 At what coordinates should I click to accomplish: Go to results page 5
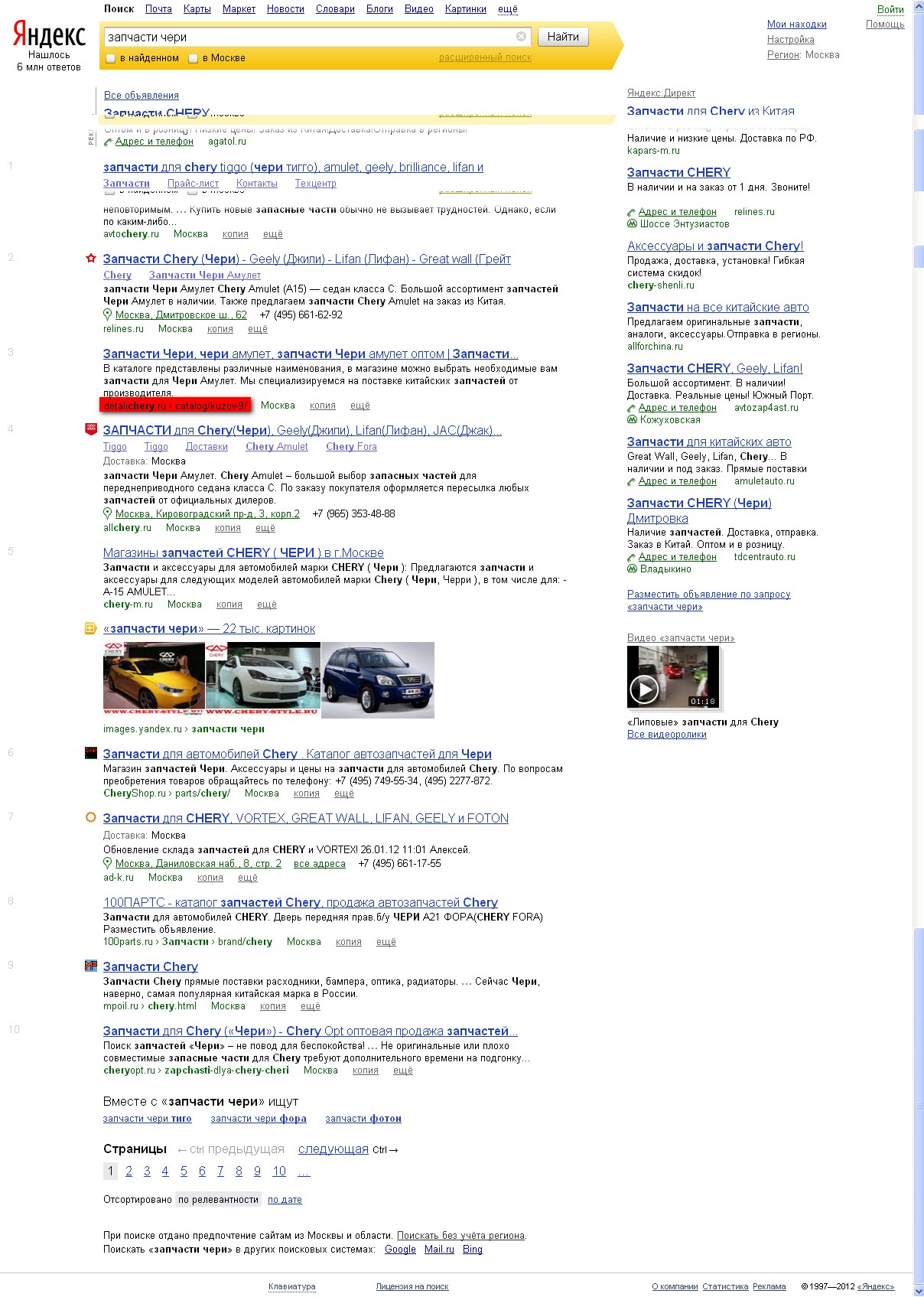point(184,1172)
